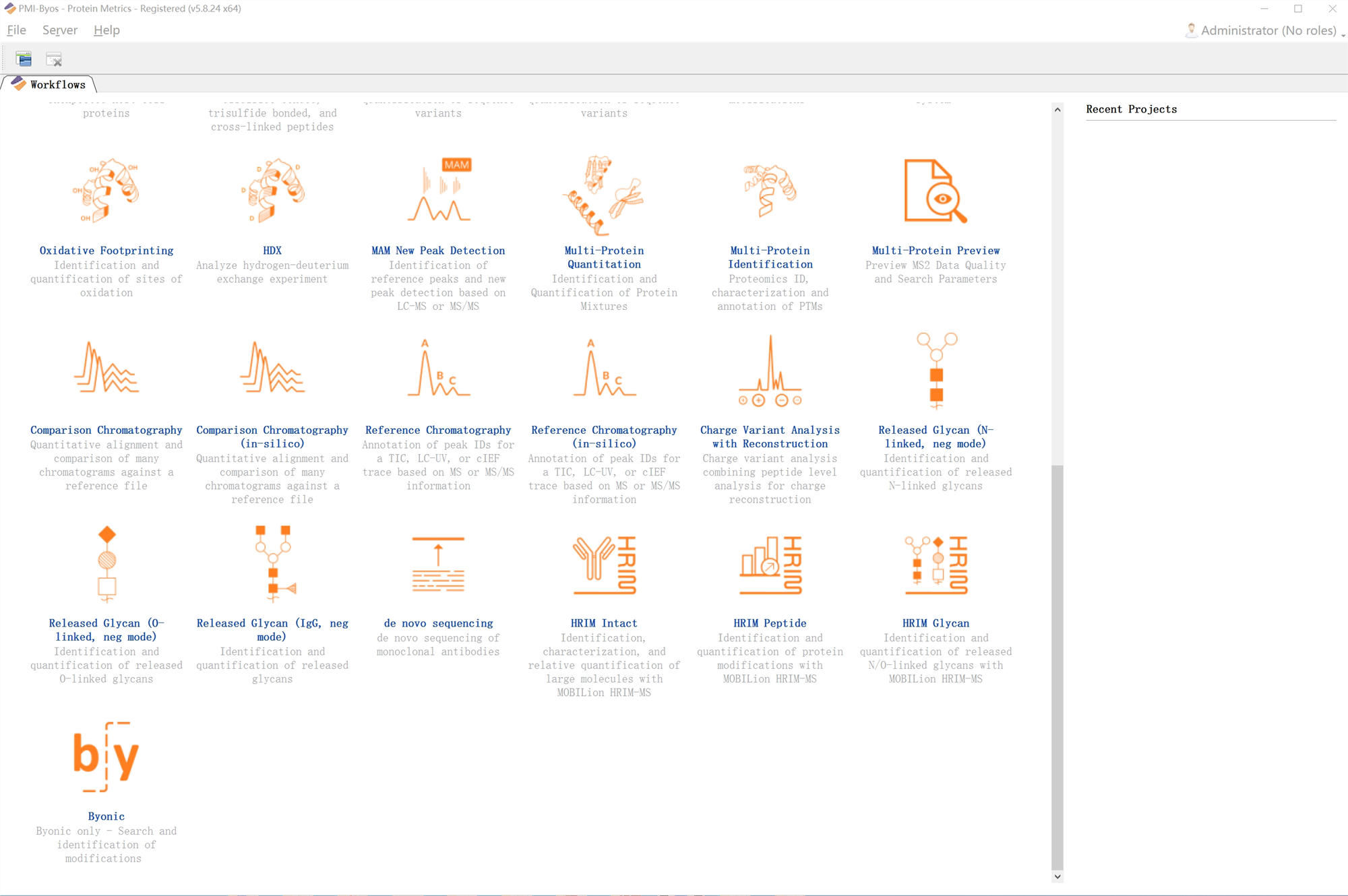
Task: Open the Multi-Protein Identification icon
Action: (x=770, y=190)
